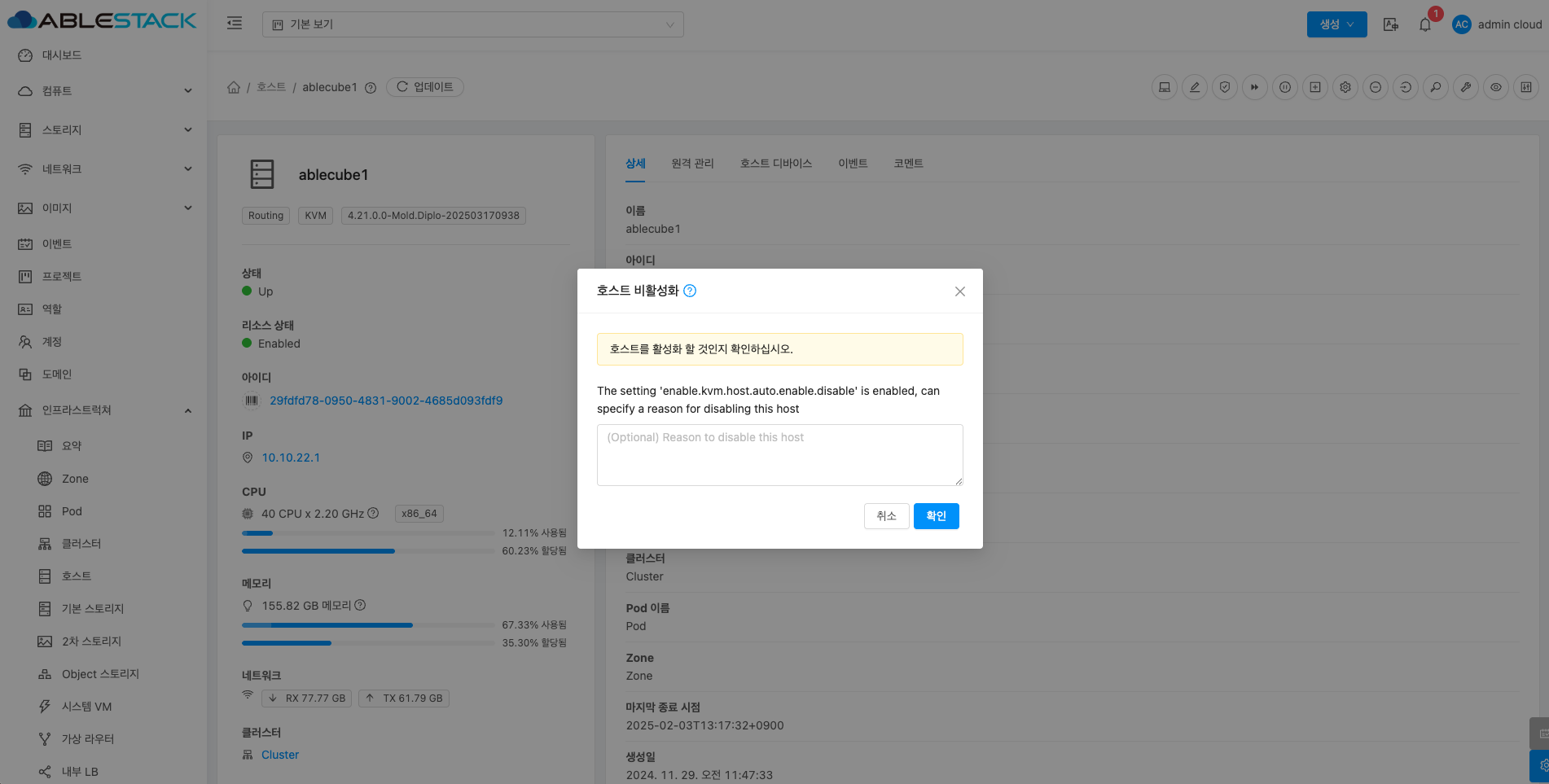Click the reason to disable host textbox
Screen dimensions: 1549x784
click(x=779, y=455)
